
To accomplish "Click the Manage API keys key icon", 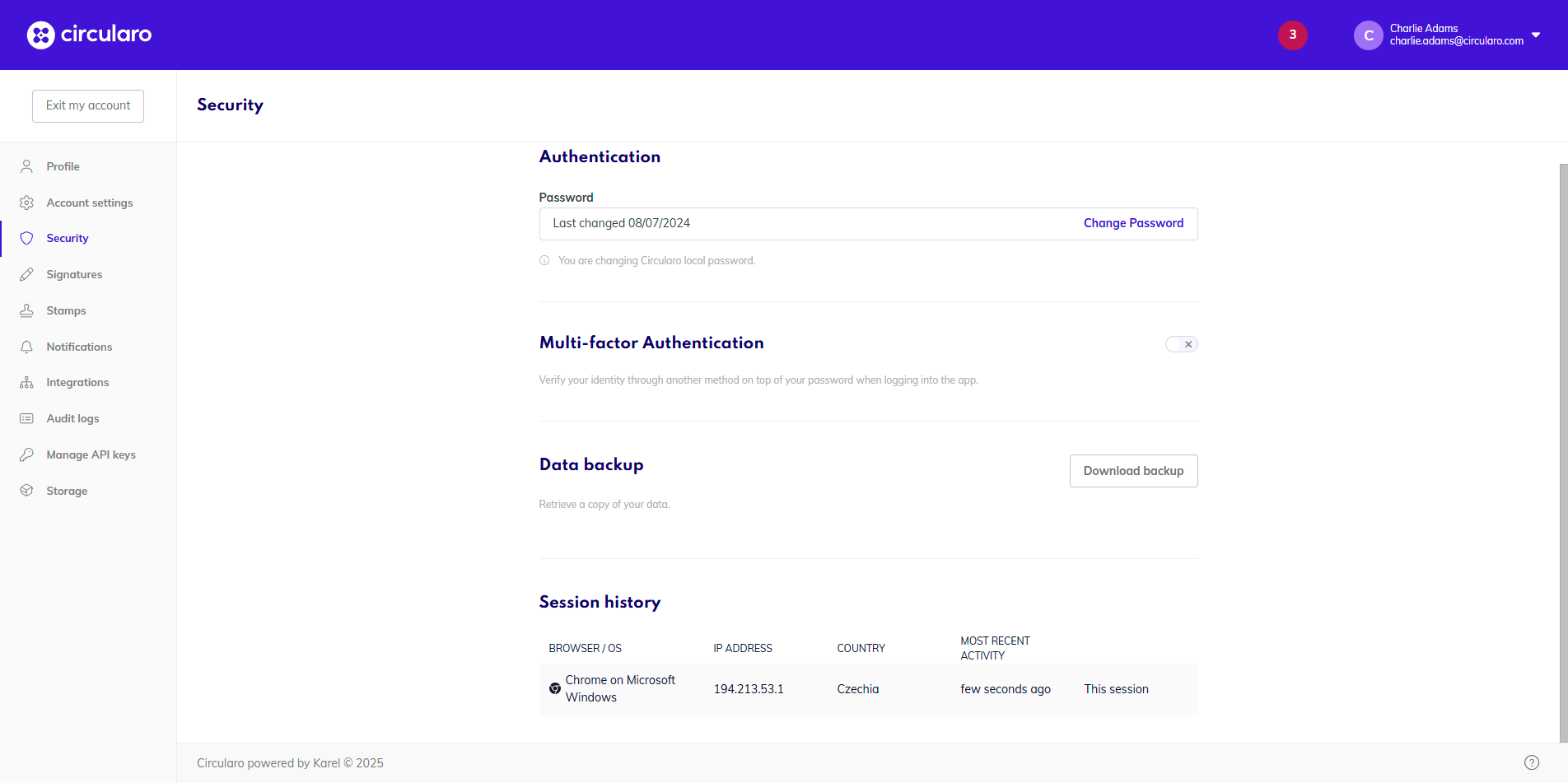I will (x=26, y=454).
